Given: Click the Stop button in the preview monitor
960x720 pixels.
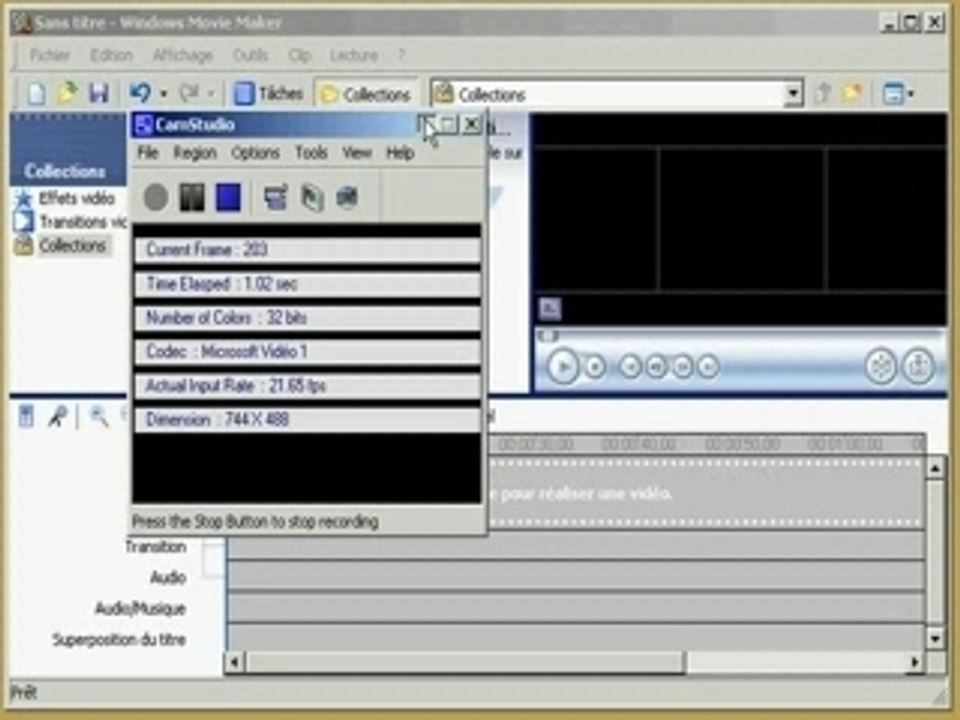Looking at the screenshot, I should pyautogui.click(x=595, y=367).
